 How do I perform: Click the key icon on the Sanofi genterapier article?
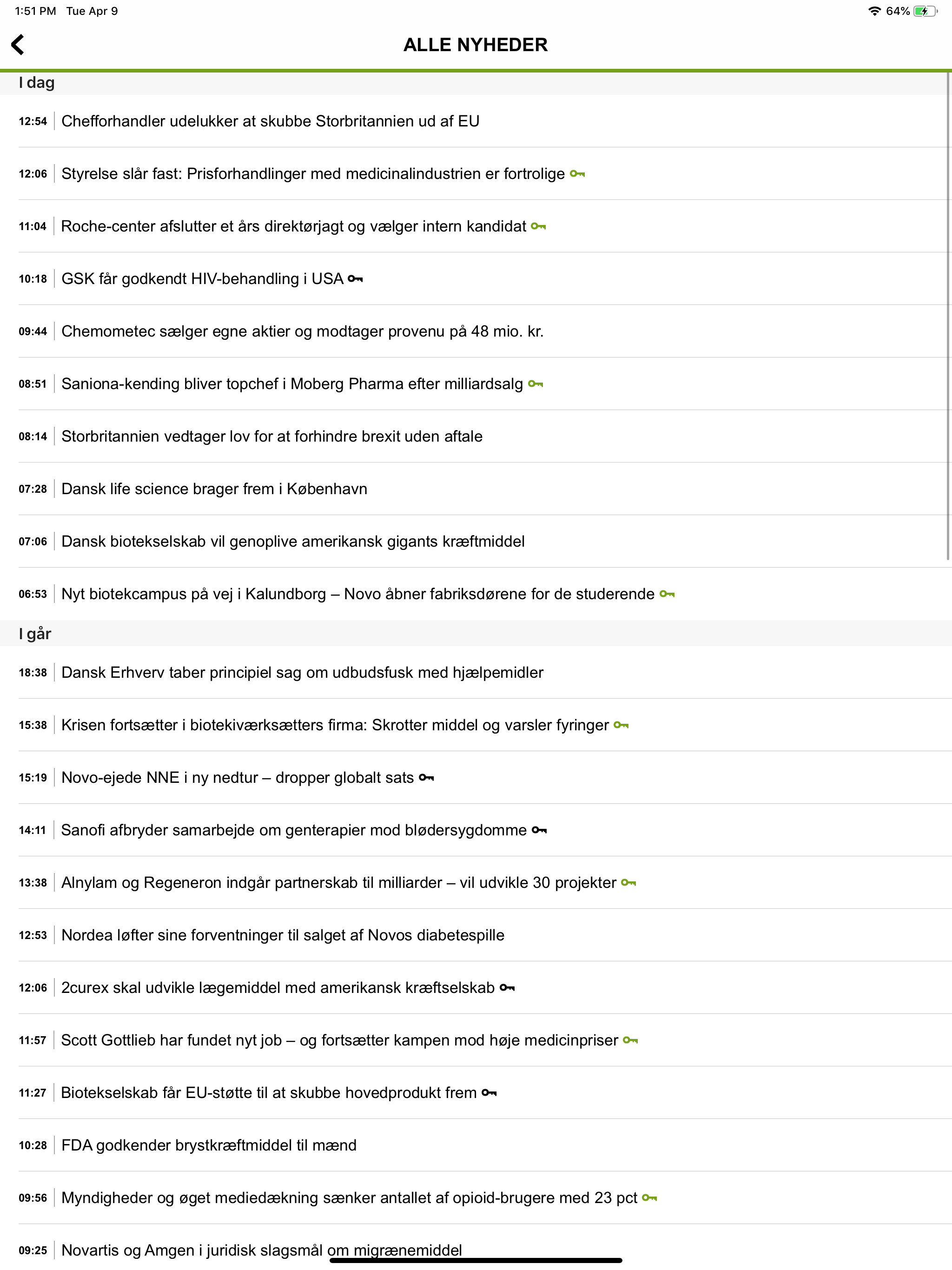point(539,830)
